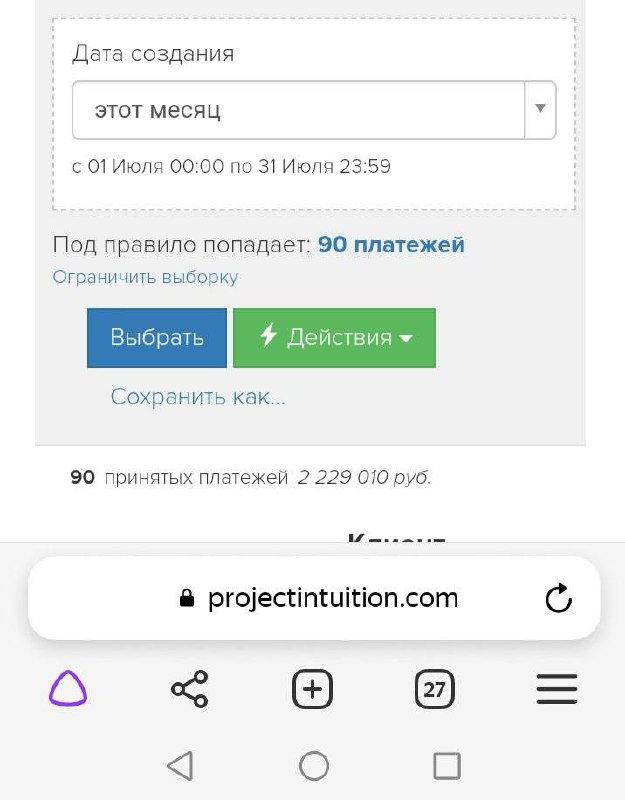Click the dropdown arrow next to этот месяц
The height and width of the screenshot is (800, 625).
[538, 110]
